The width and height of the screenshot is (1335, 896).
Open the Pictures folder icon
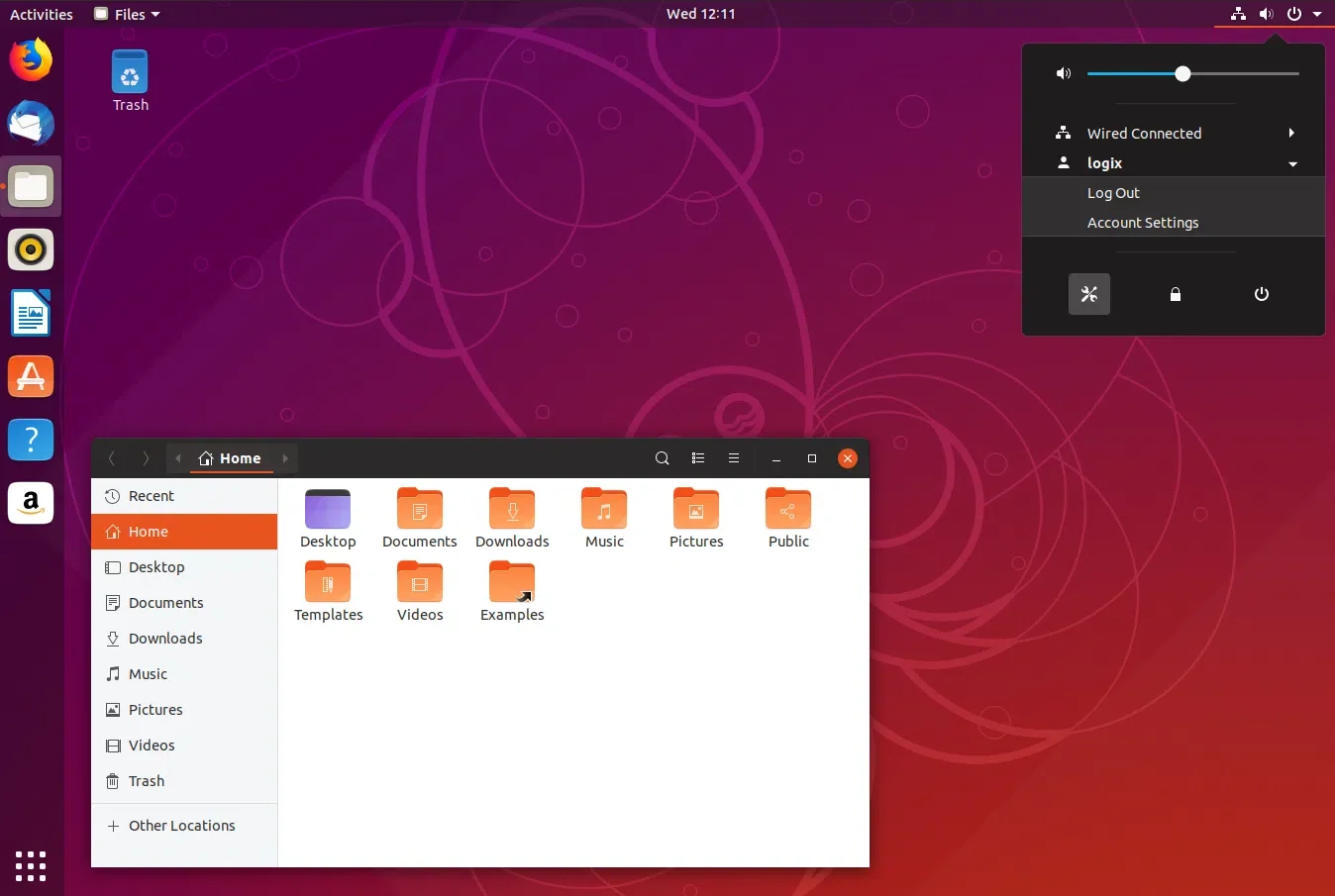point(696,519)
